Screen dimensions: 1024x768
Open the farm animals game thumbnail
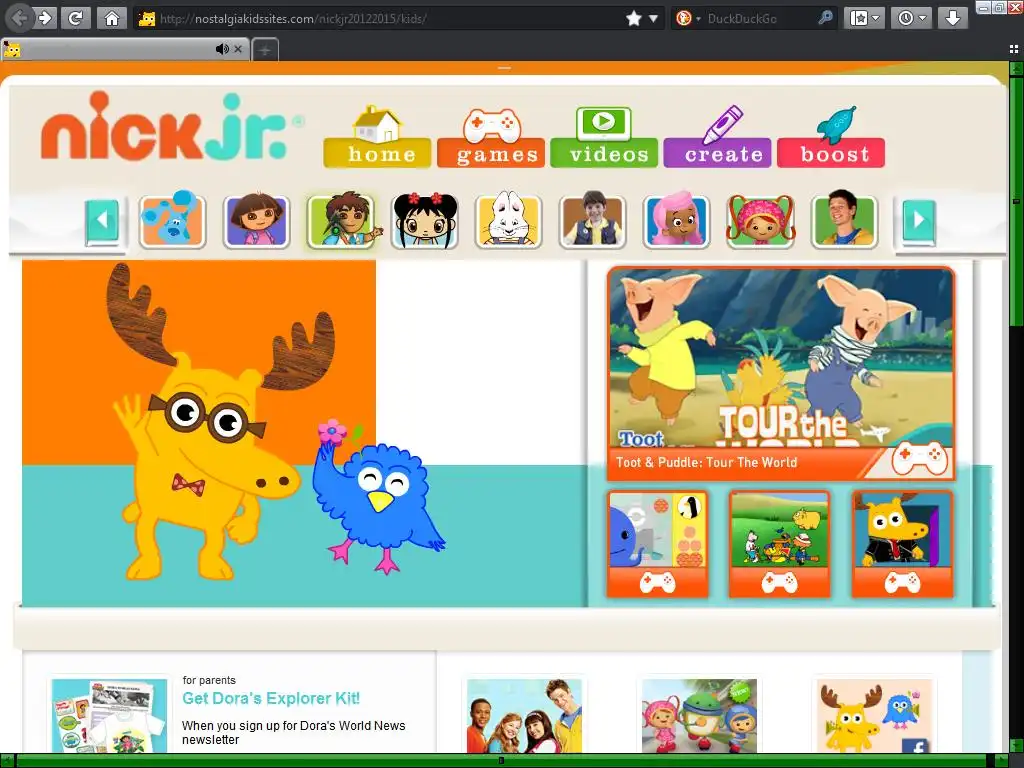coord(780,543)
